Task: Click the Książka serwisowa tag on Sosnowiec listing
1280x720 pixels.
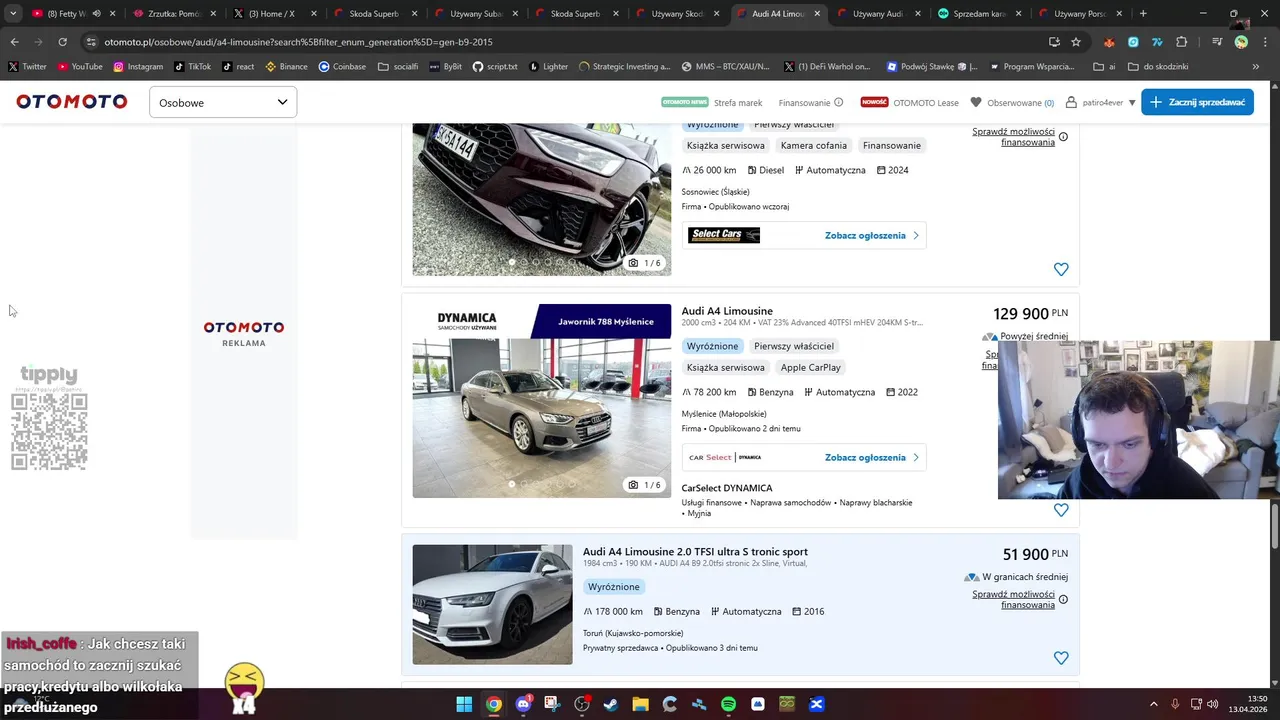Action: tap(725, 146)
